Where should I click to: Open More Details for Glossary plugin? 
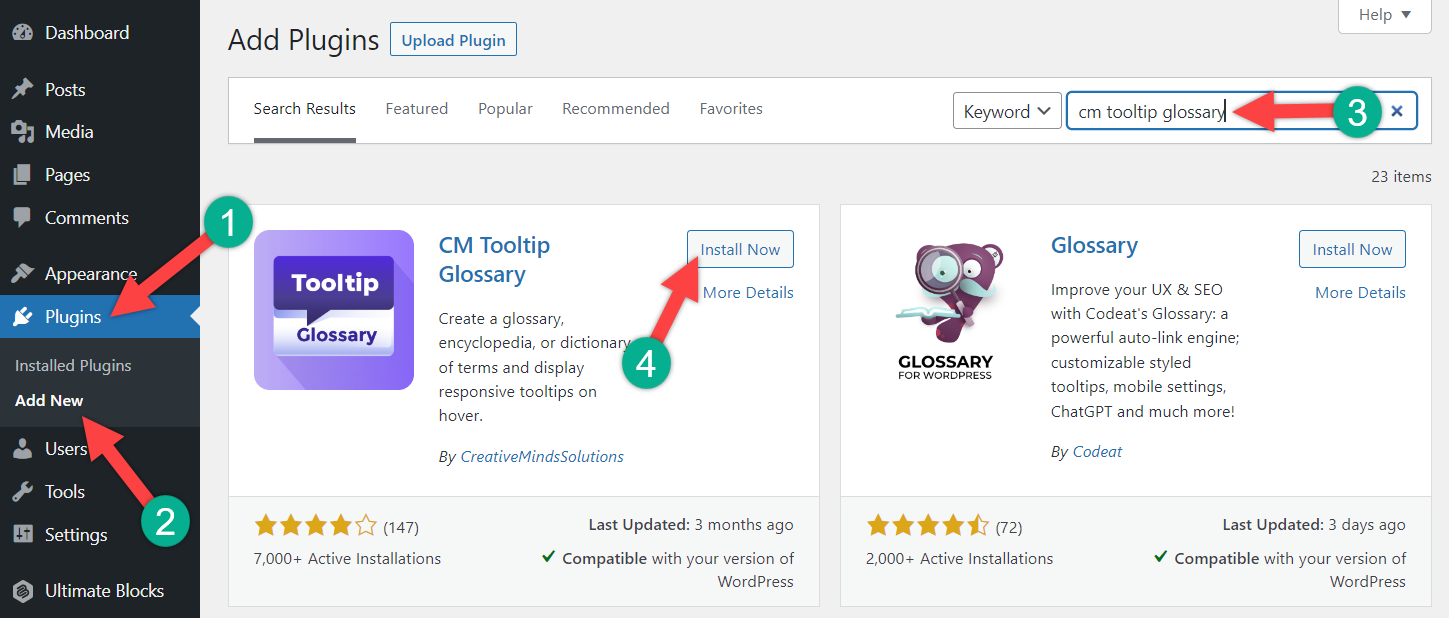[1360, 293]
